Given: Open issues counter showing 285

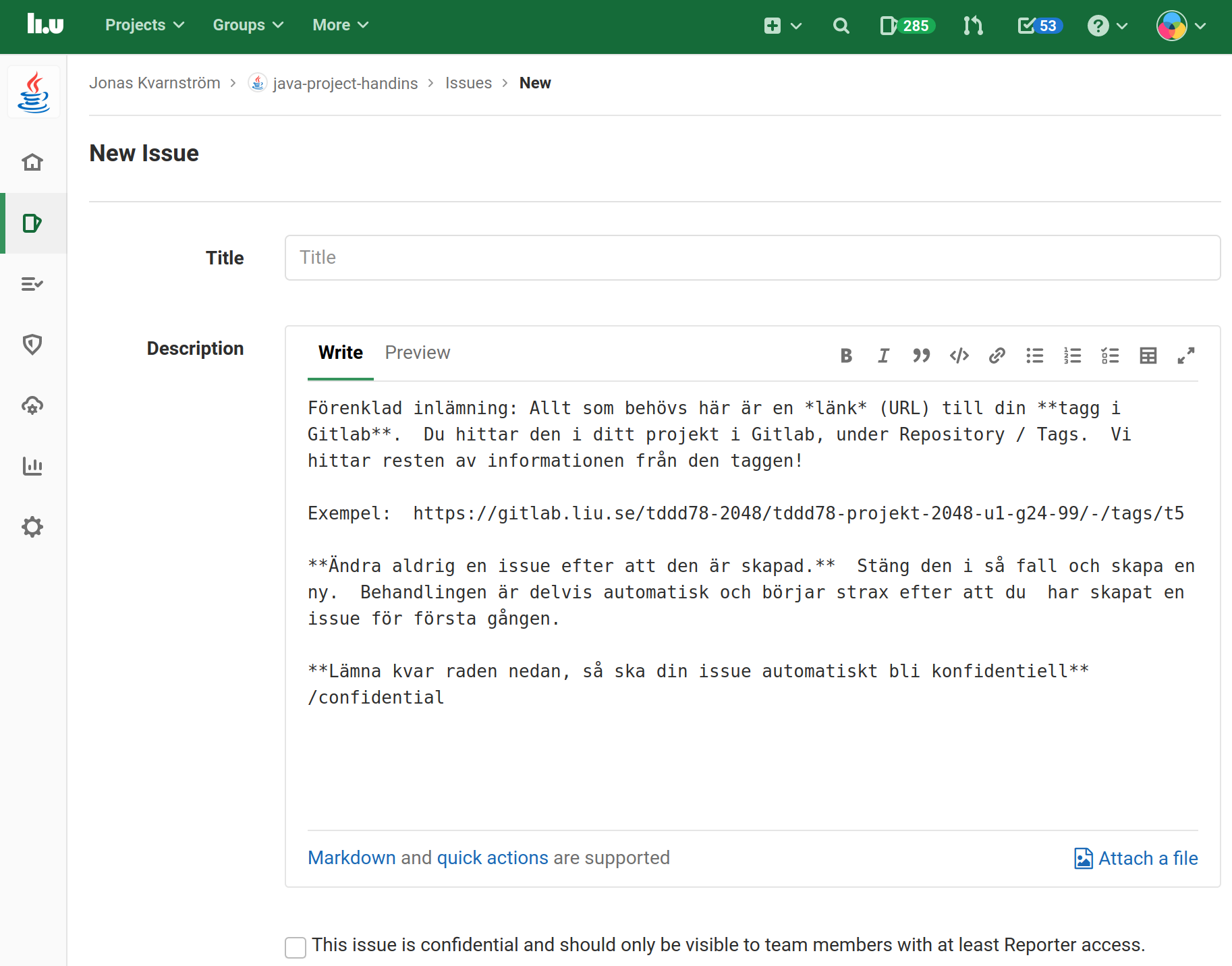Looking at the screenshot, I should 907,26.
